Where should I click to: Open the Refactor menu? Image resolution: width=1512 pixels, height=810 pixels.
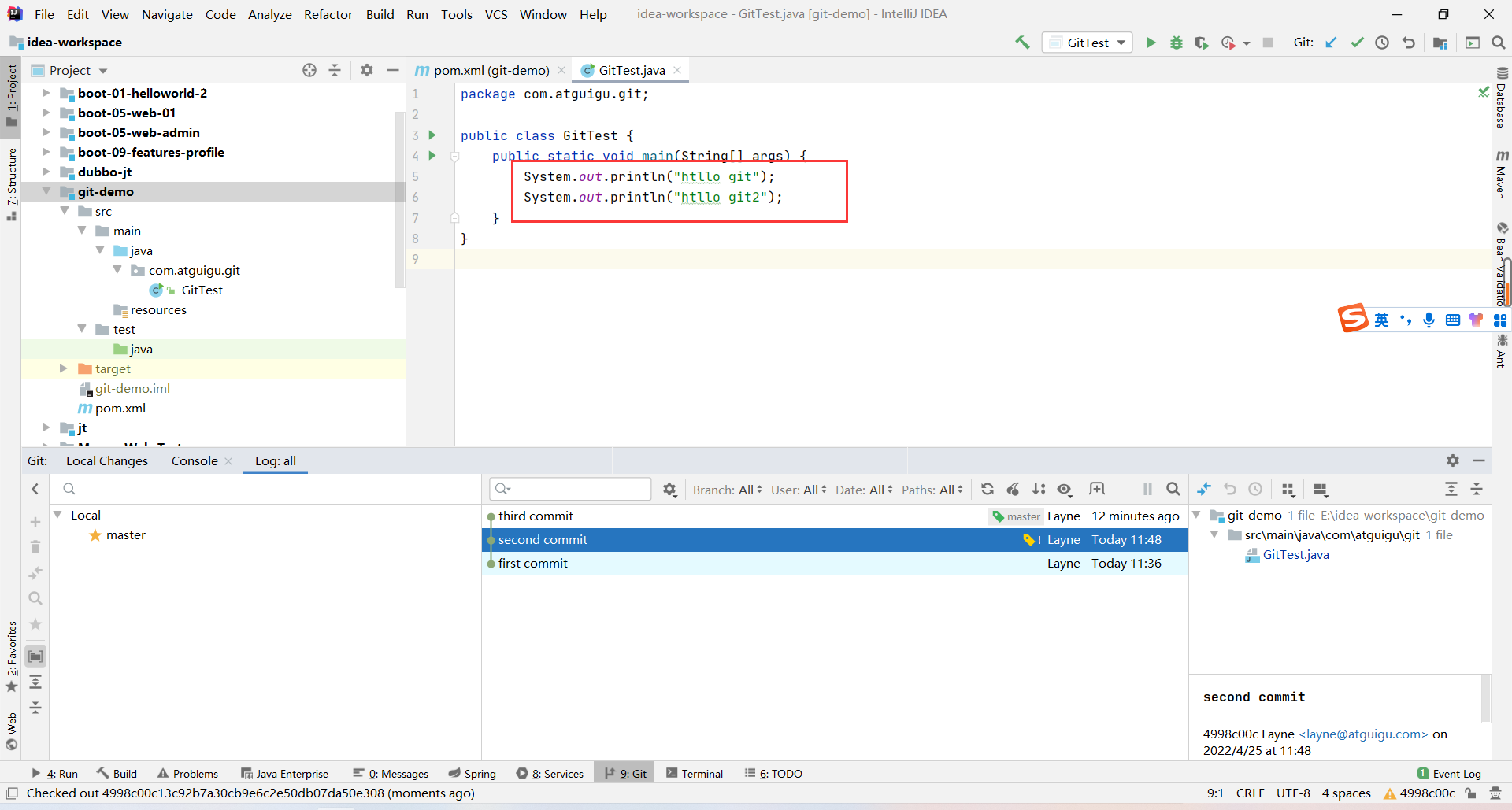[x=328, y=14]
